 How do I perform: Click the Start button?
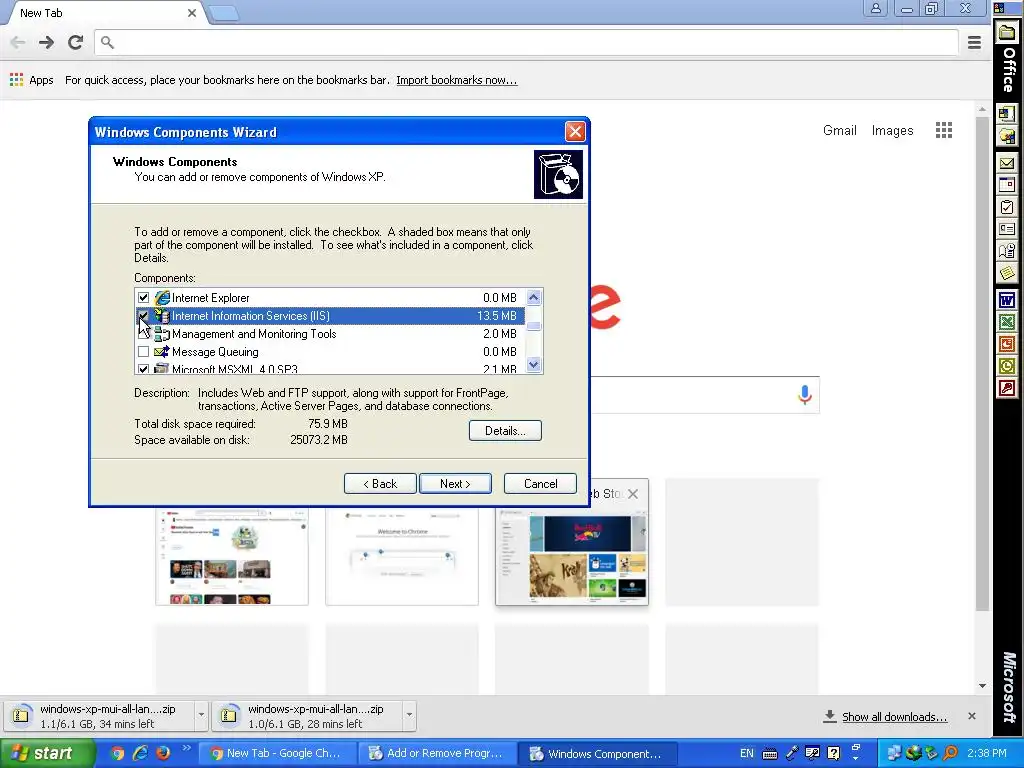(48, 753)
